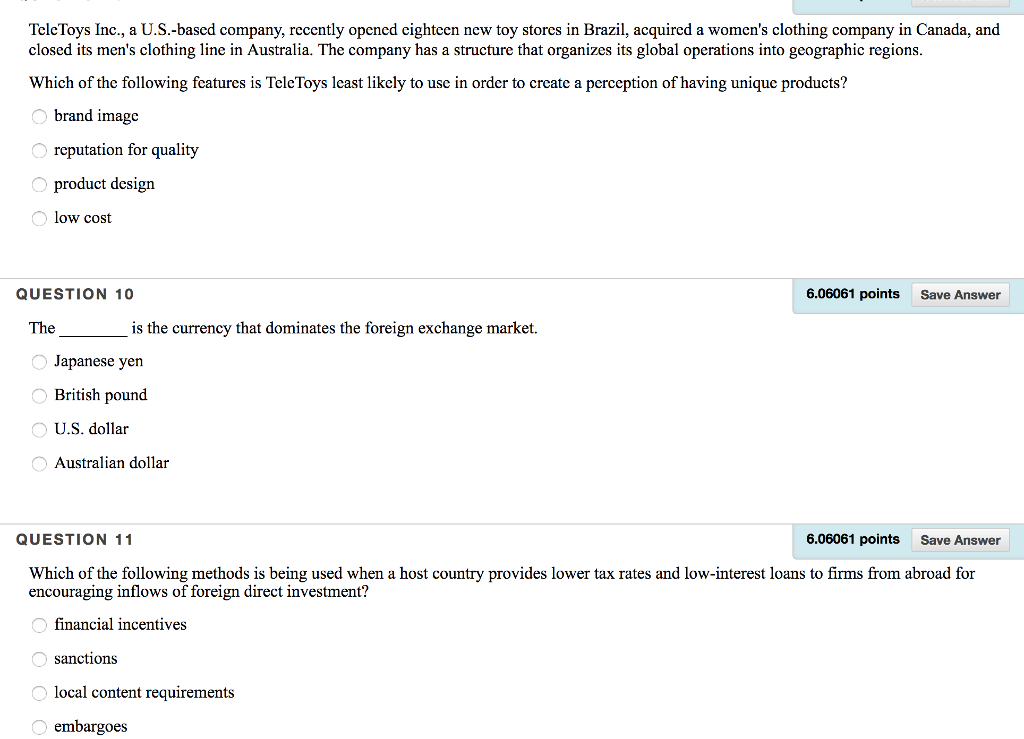Click the 6.06061 points label of Question 10
This screenshot has width=1024, height=739.
(x=852, y=294)
